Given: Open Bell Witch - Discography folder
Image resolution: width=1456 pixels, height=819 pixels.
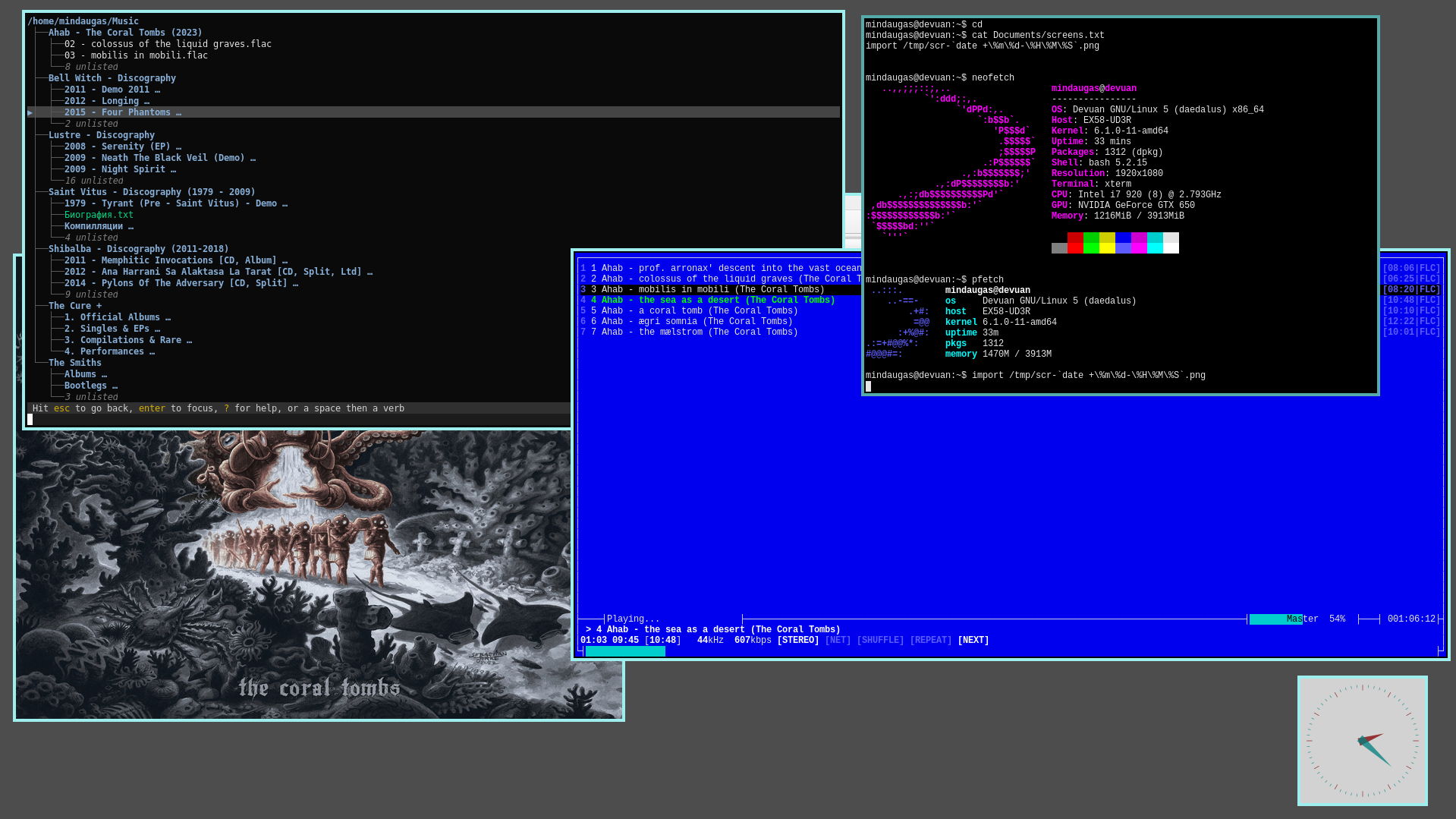Looking at the screenshot, I should (x=112, y=78).
